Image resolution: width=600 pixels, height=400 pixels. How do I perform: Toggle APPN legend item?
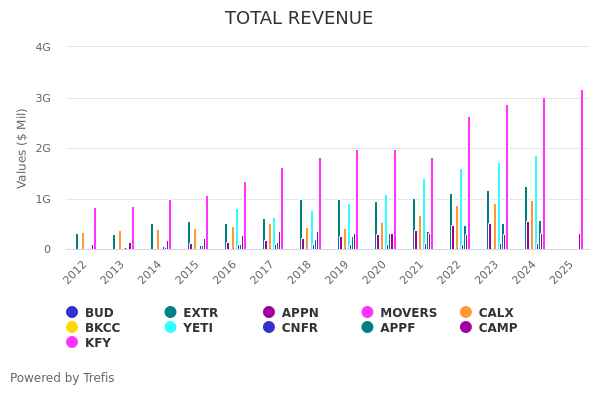[299, 313]
